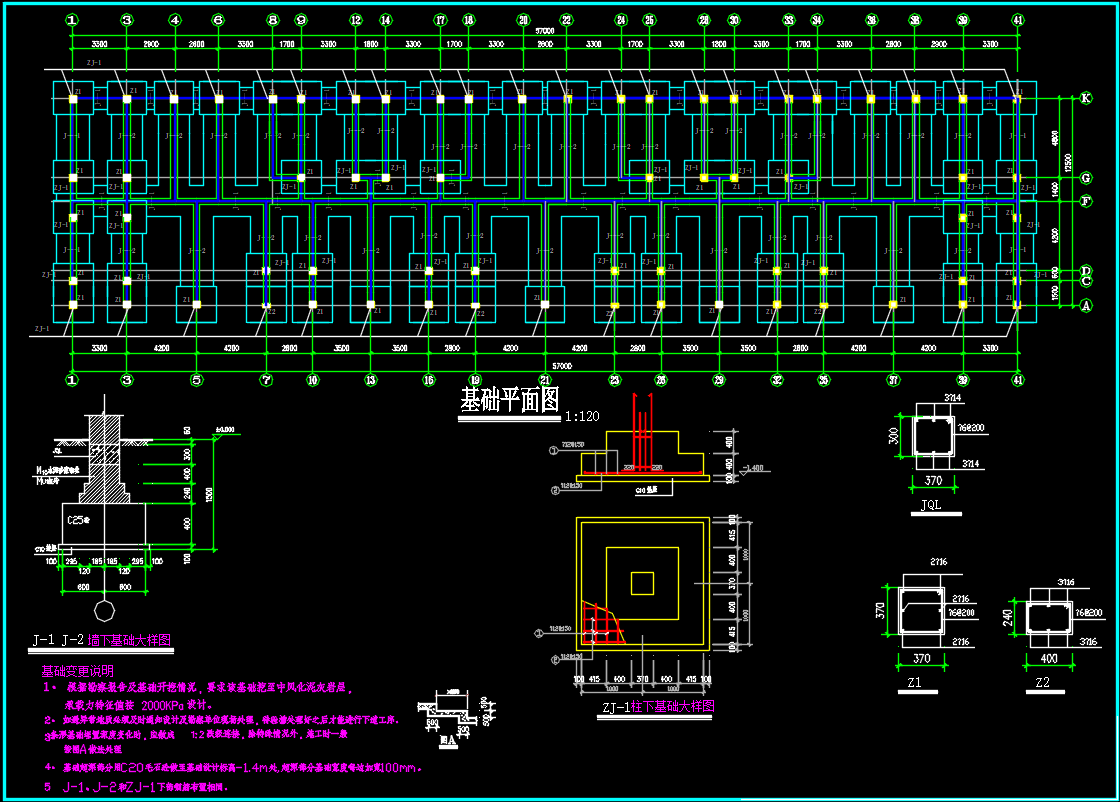
Task: Click the bottom 57000 overall dimension text
Action: (x=562, y=366)
